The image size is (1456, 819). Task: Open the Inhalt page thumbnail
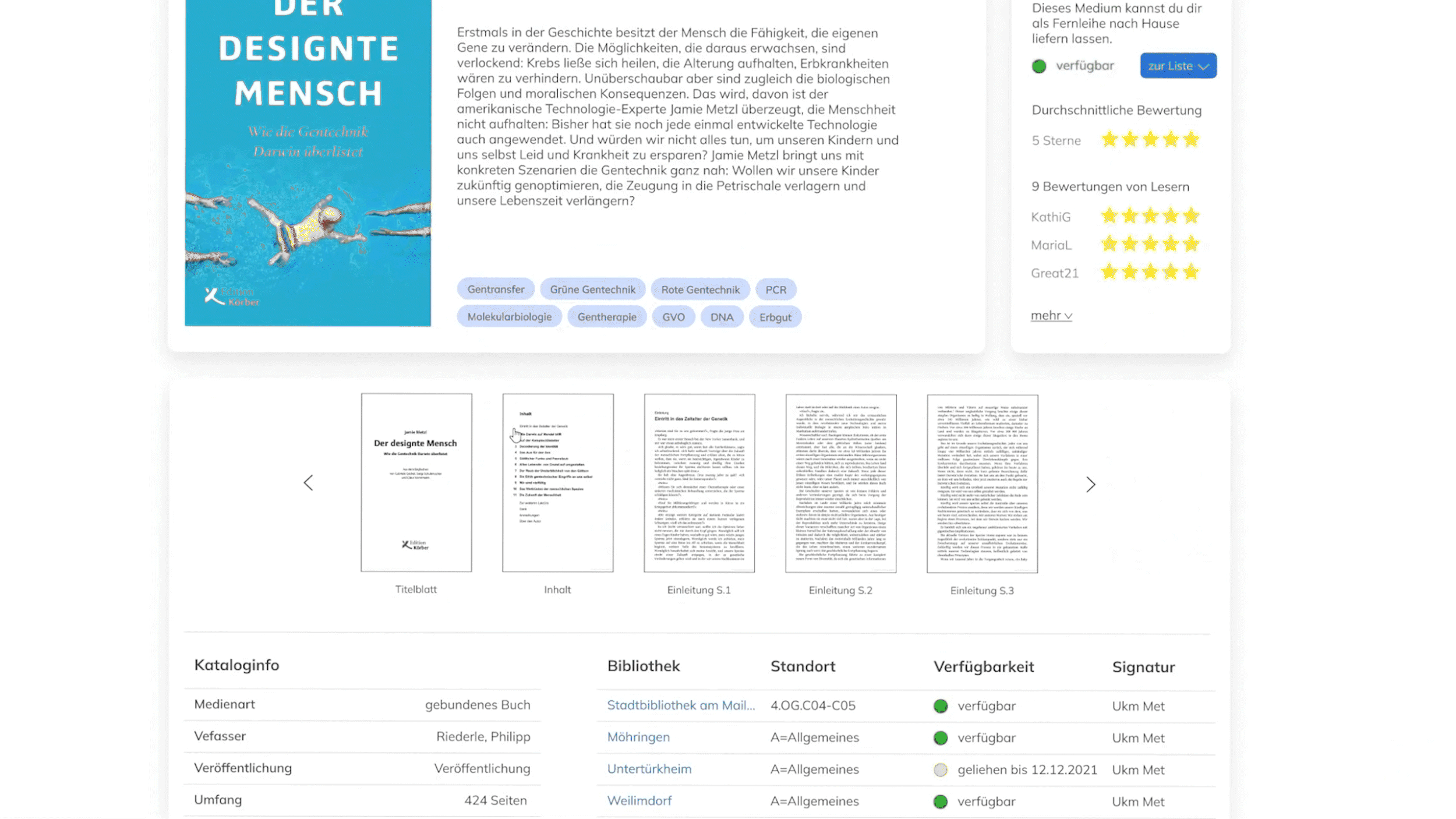click(x=557, y=482)
